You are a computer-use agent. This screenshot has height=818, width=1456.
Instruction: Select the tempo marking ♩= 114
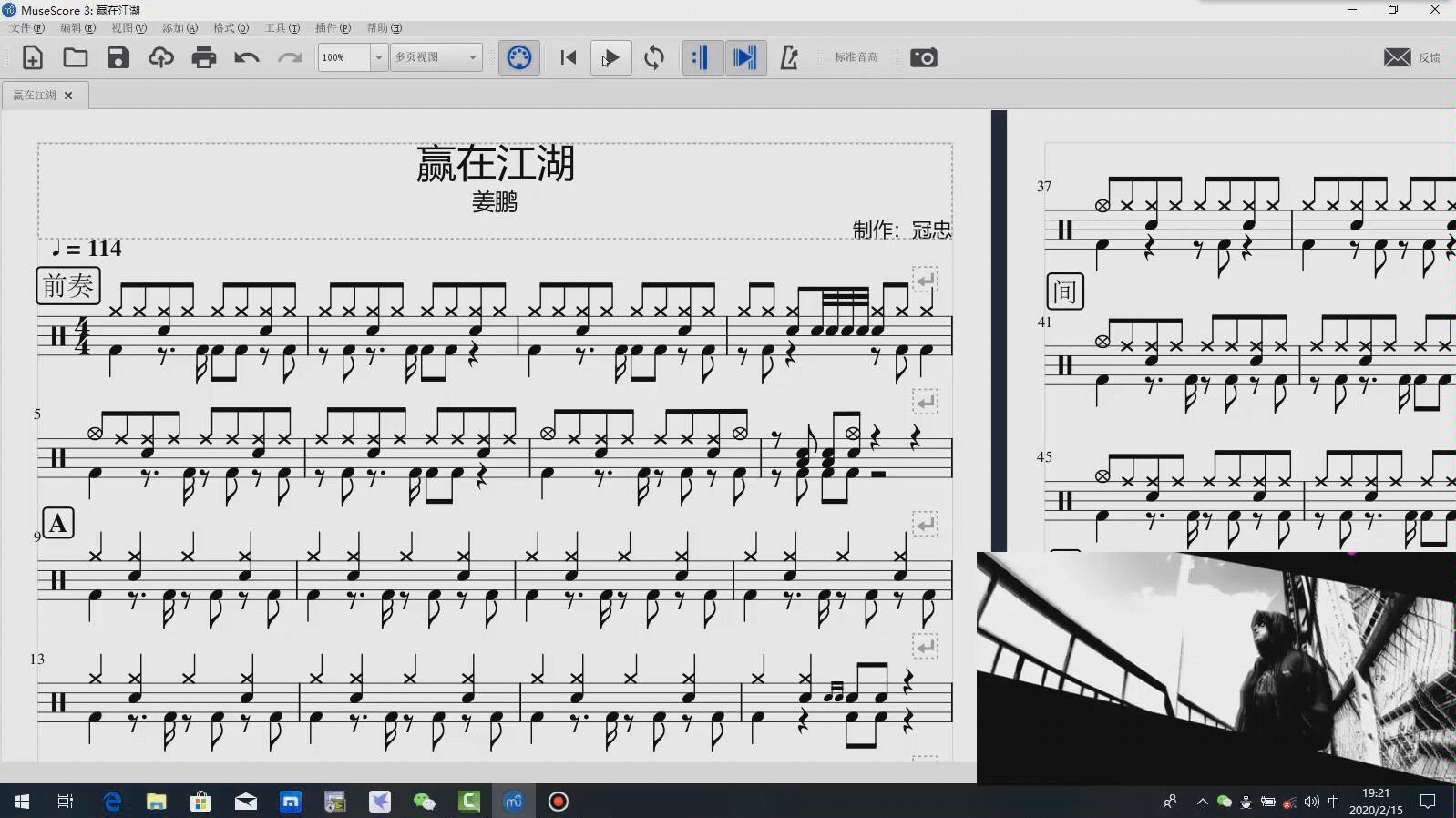pos(86,249)
